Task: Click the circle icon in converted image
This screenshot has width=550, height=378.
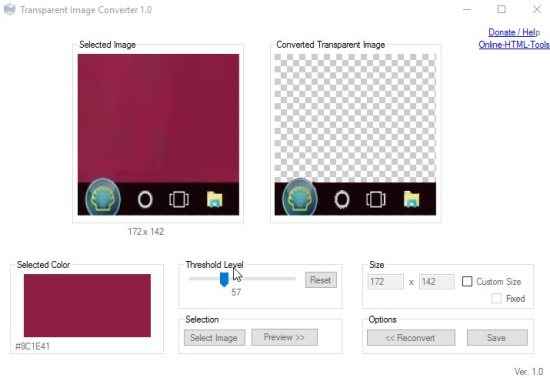Action: (x=342, y=200)
